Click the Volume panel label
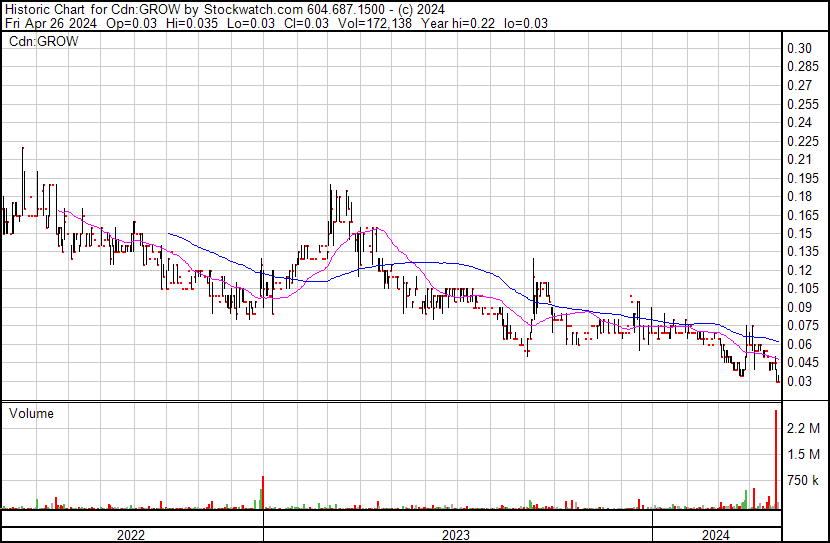The width and height of the screenshot is (830, 543). click(31, 413)
